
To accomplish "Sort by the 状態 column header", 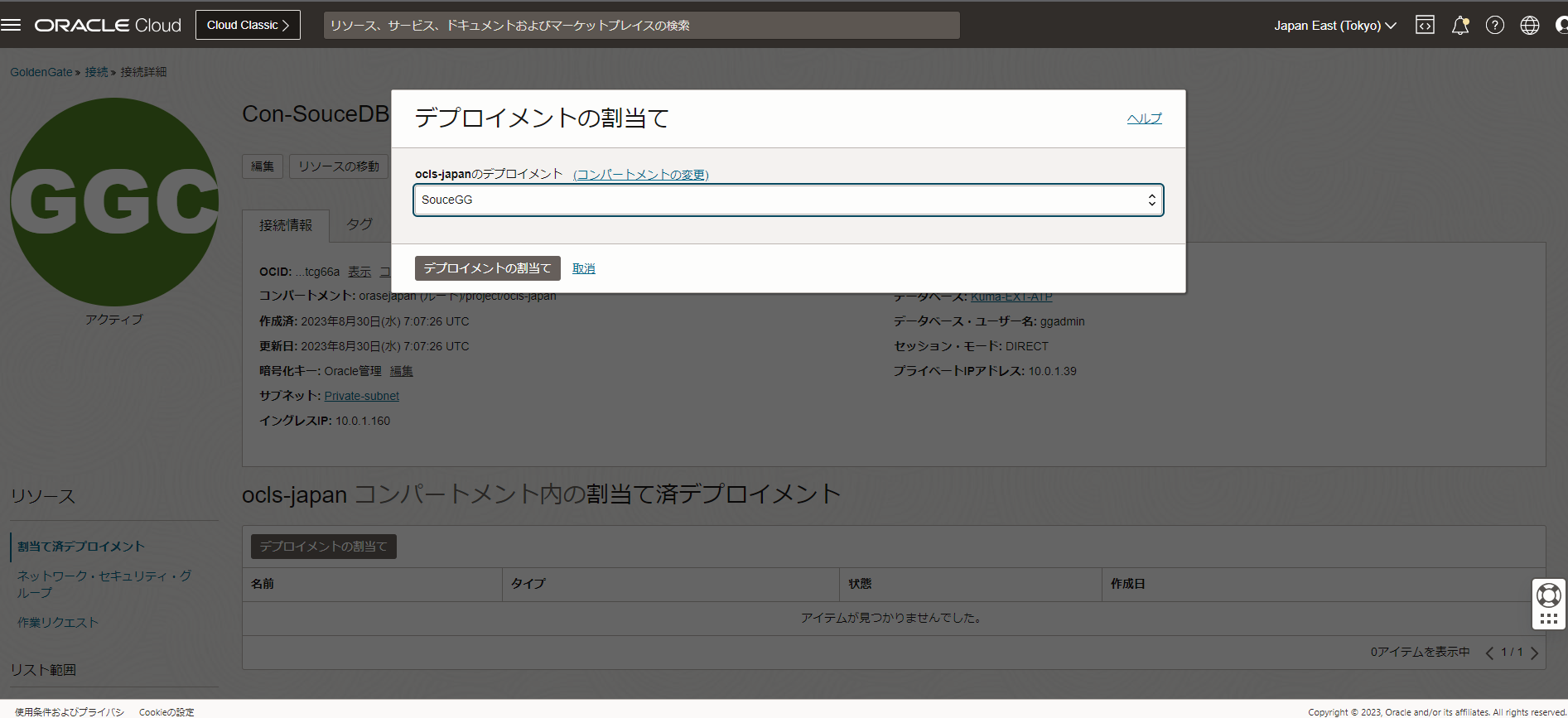I will coord(860,584).
